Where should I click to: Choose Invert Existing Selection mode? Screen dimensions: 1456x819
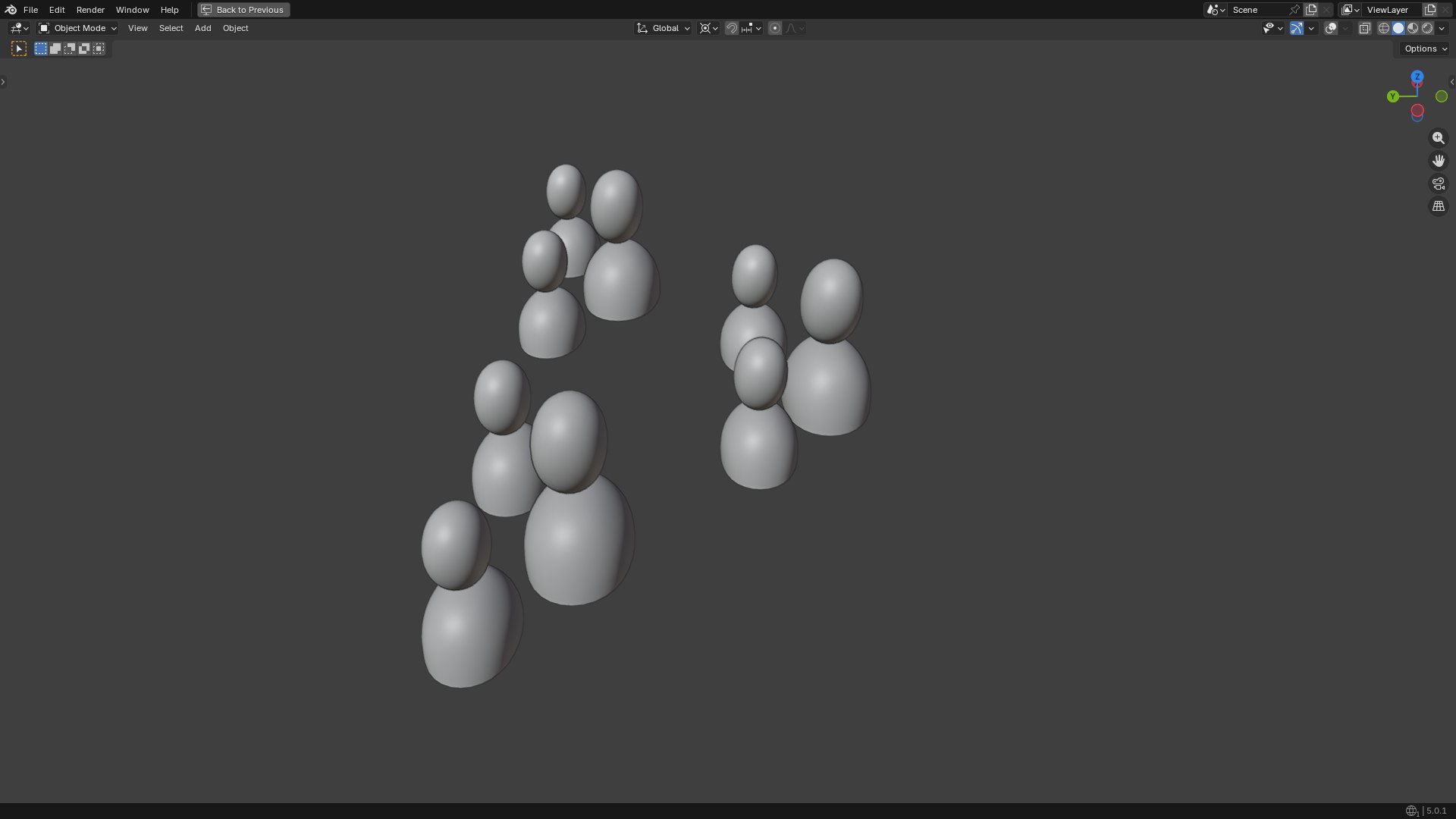click(x=84, y=49)
